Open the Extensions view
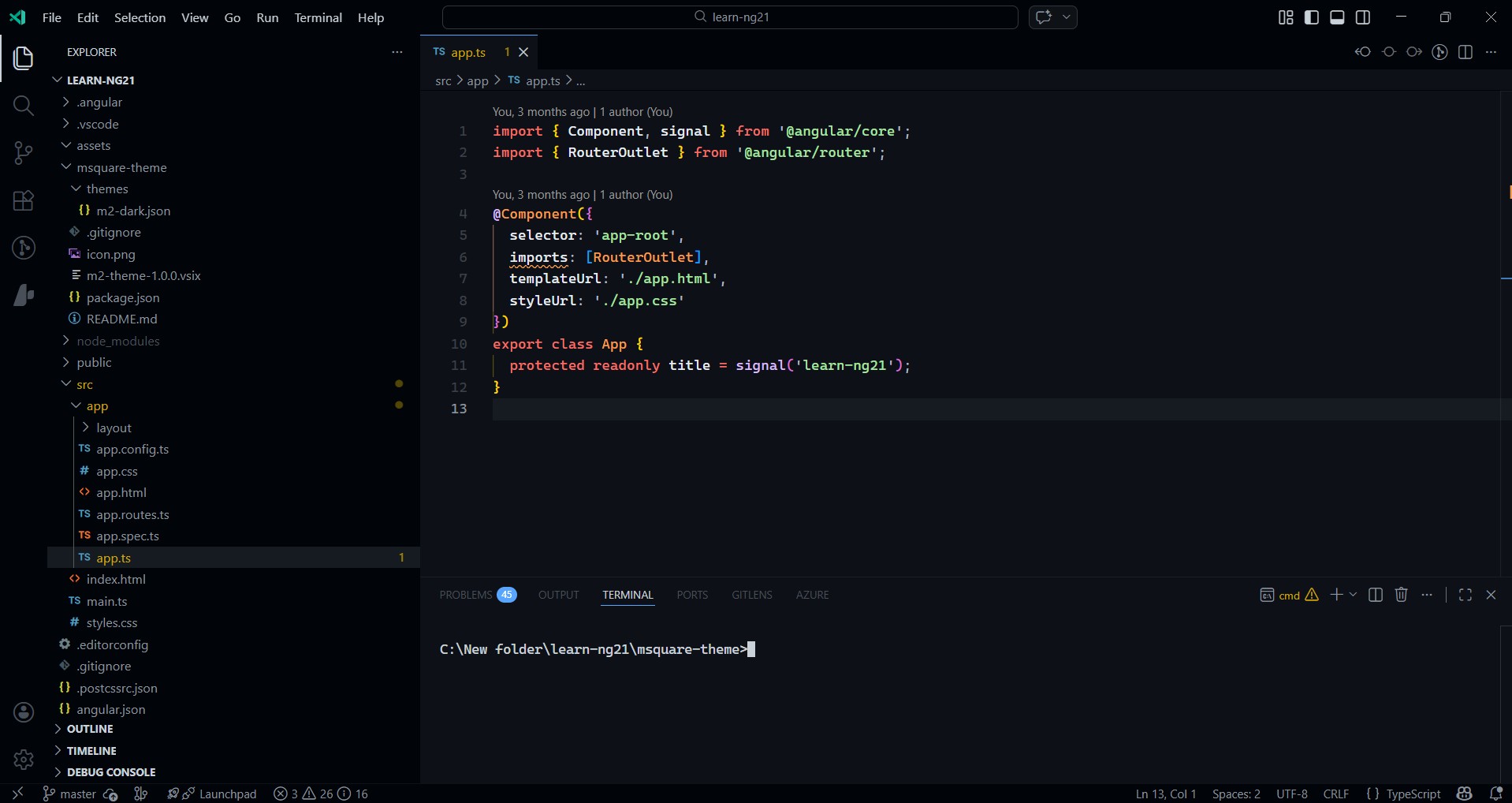1512x803 pixels. (x=24, y=201)
